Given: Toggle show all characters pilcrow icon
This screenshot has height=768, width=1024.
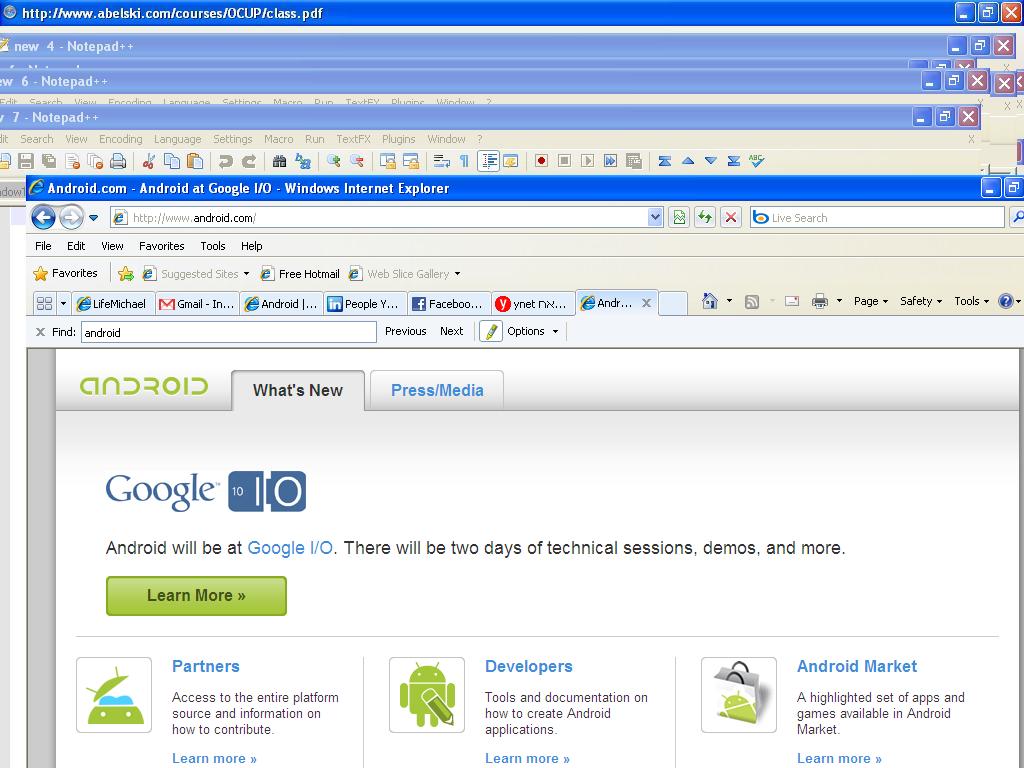Looking at the screenshot, I should pos(464,161).
